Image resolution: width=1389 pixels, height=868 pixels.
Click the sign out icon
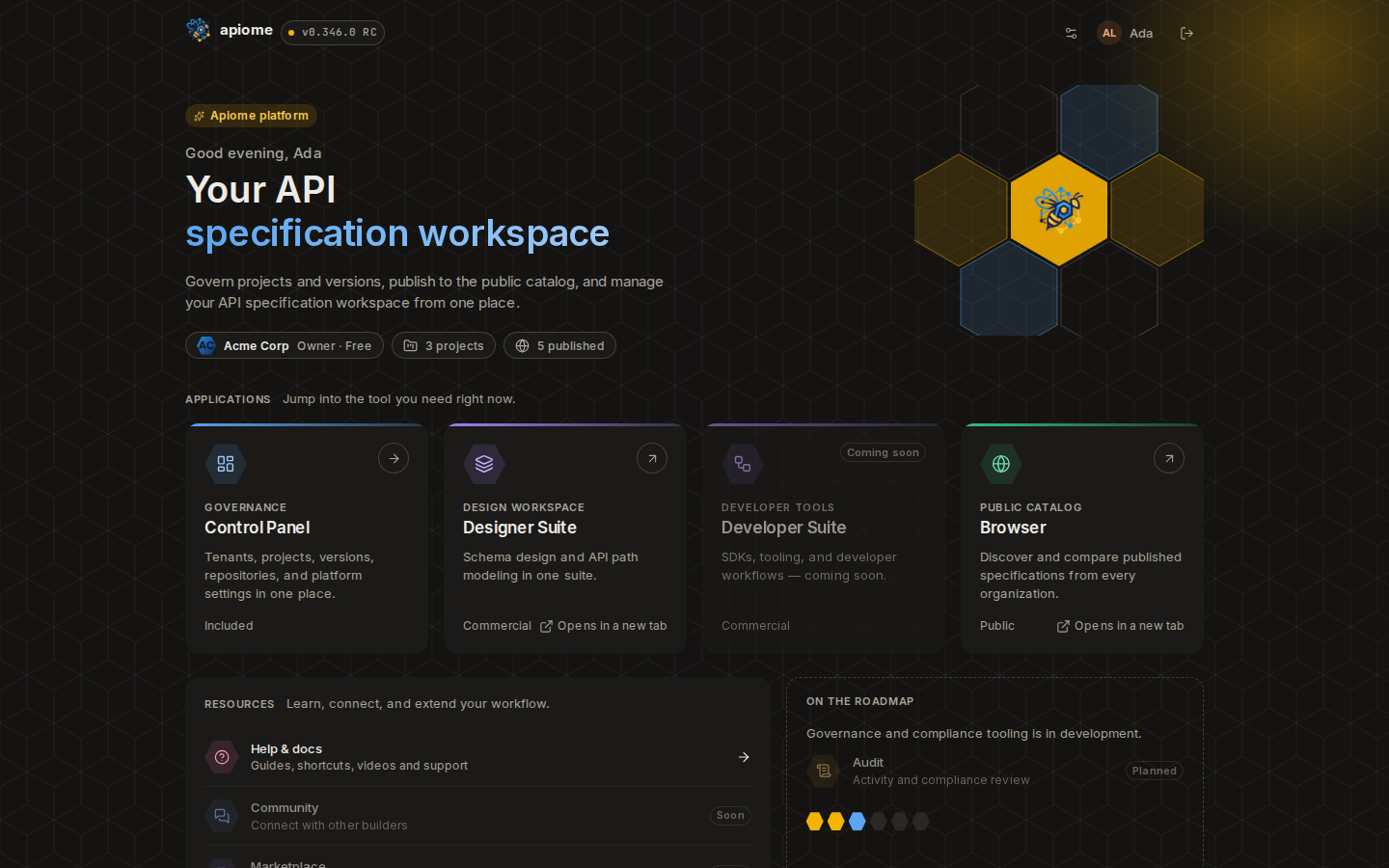[x=1186, y=33]
